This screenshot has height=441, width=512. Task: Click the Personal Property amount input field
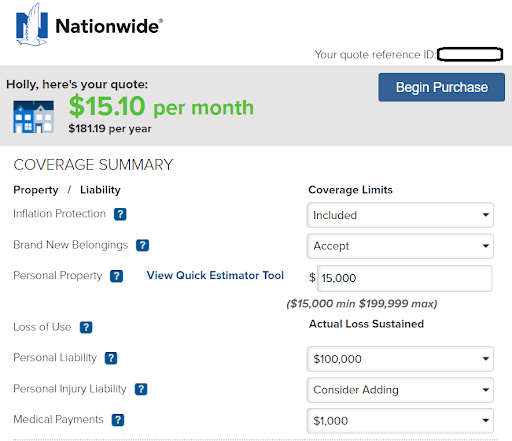click(405, 278)
